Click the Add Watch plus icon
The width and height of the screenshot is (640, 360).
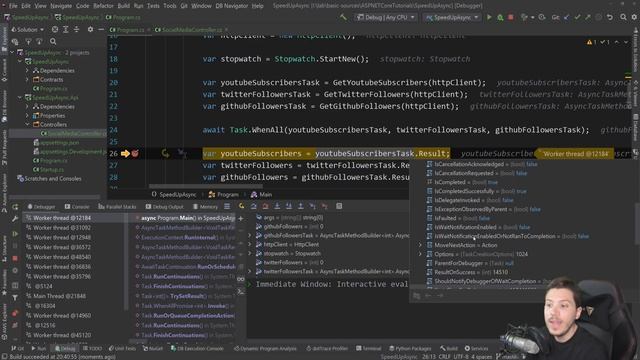point(241,218)
